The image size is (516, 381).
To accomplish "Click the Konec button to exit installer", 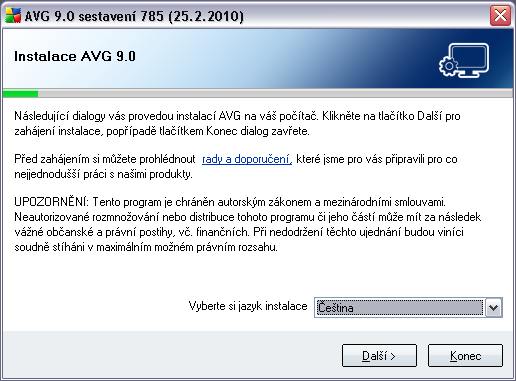I will coord(465,356).
